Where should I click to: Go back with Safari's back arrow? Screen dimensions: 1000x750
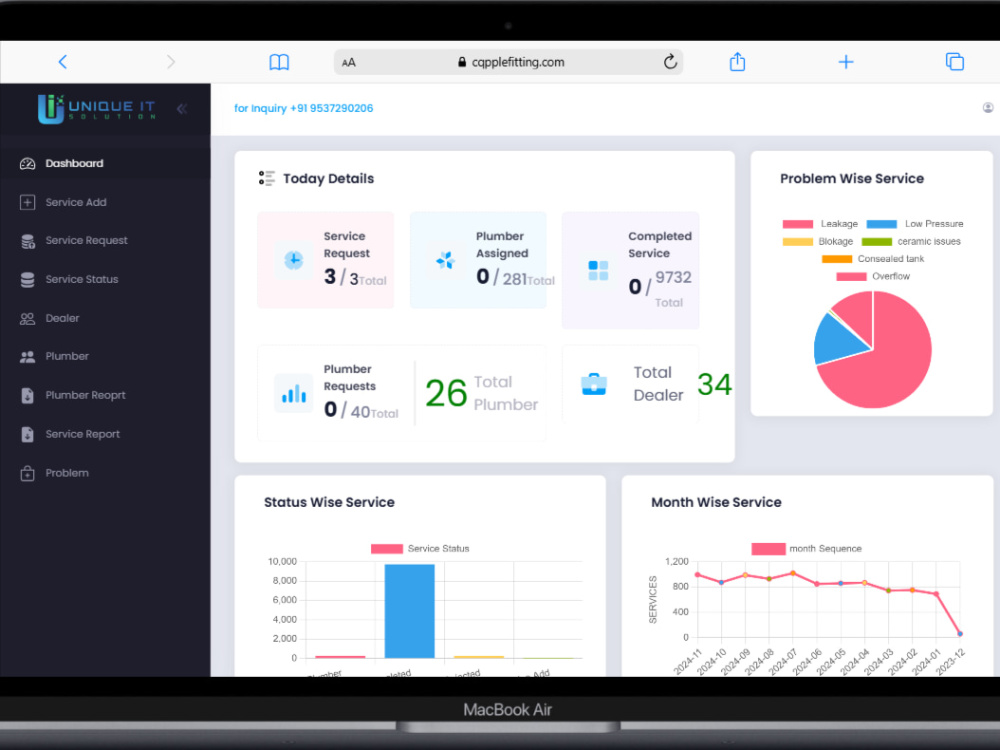[x=62, y=62]
